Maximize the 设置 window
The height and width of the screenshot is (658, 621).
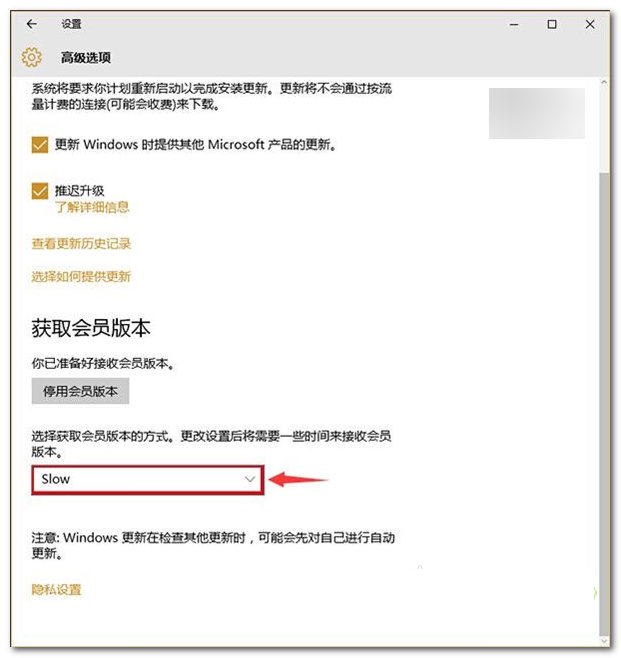552,24
